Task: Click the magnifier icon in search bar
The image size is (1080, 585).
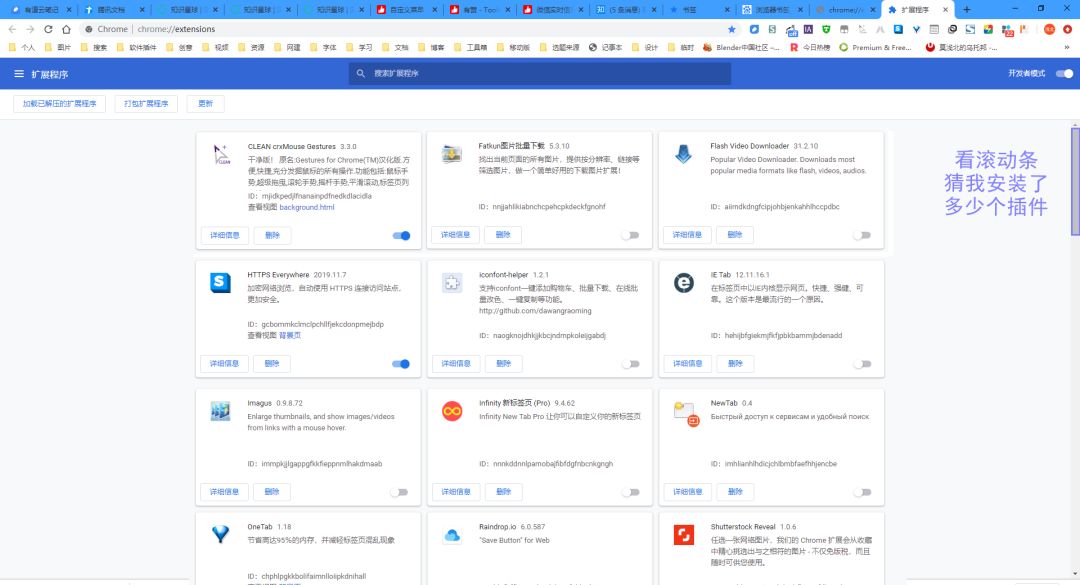Action: click(x=360, y=73)
